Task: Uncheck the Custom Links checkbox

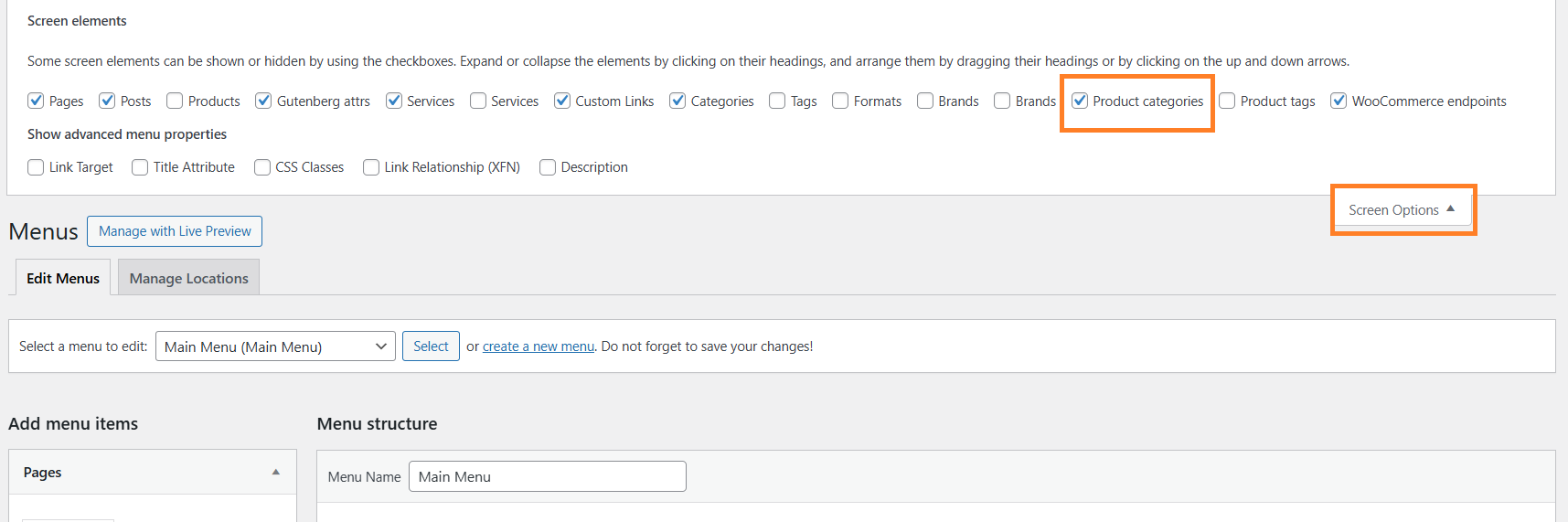Action: click(563, 101)
